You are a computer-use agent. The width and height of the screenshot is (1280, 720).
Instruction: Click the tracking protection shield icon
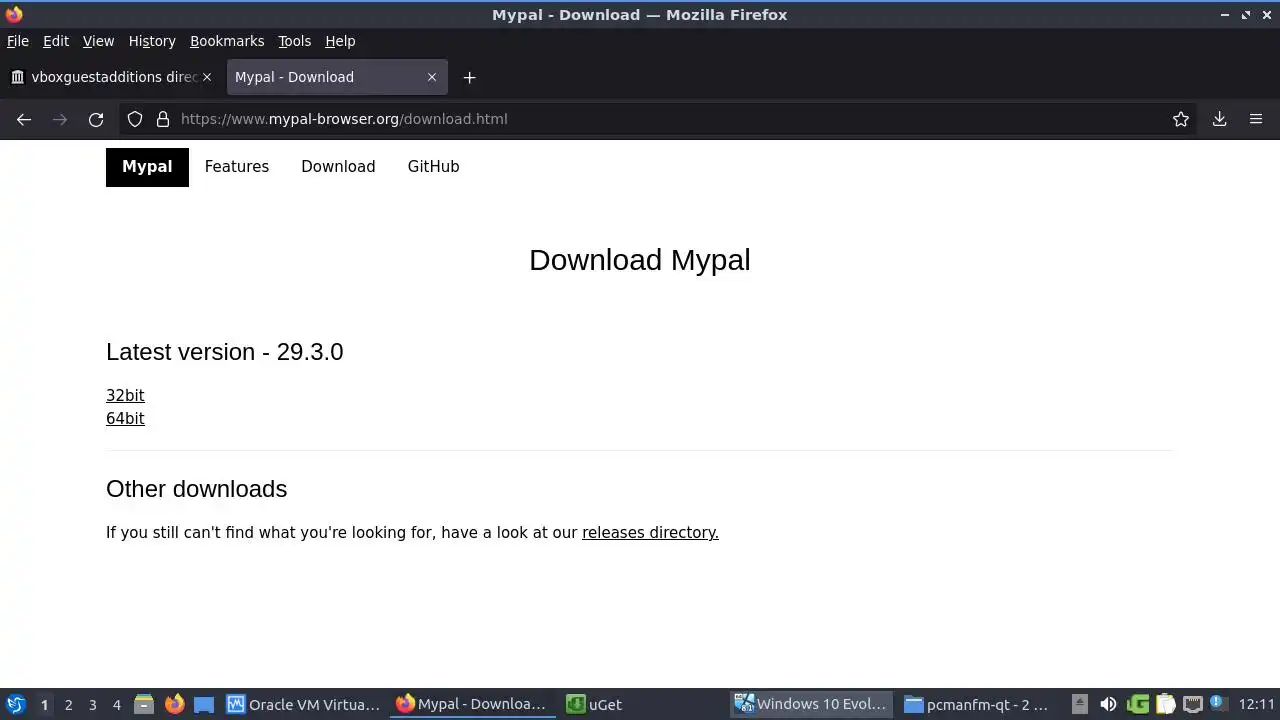(x=135, y=119)
